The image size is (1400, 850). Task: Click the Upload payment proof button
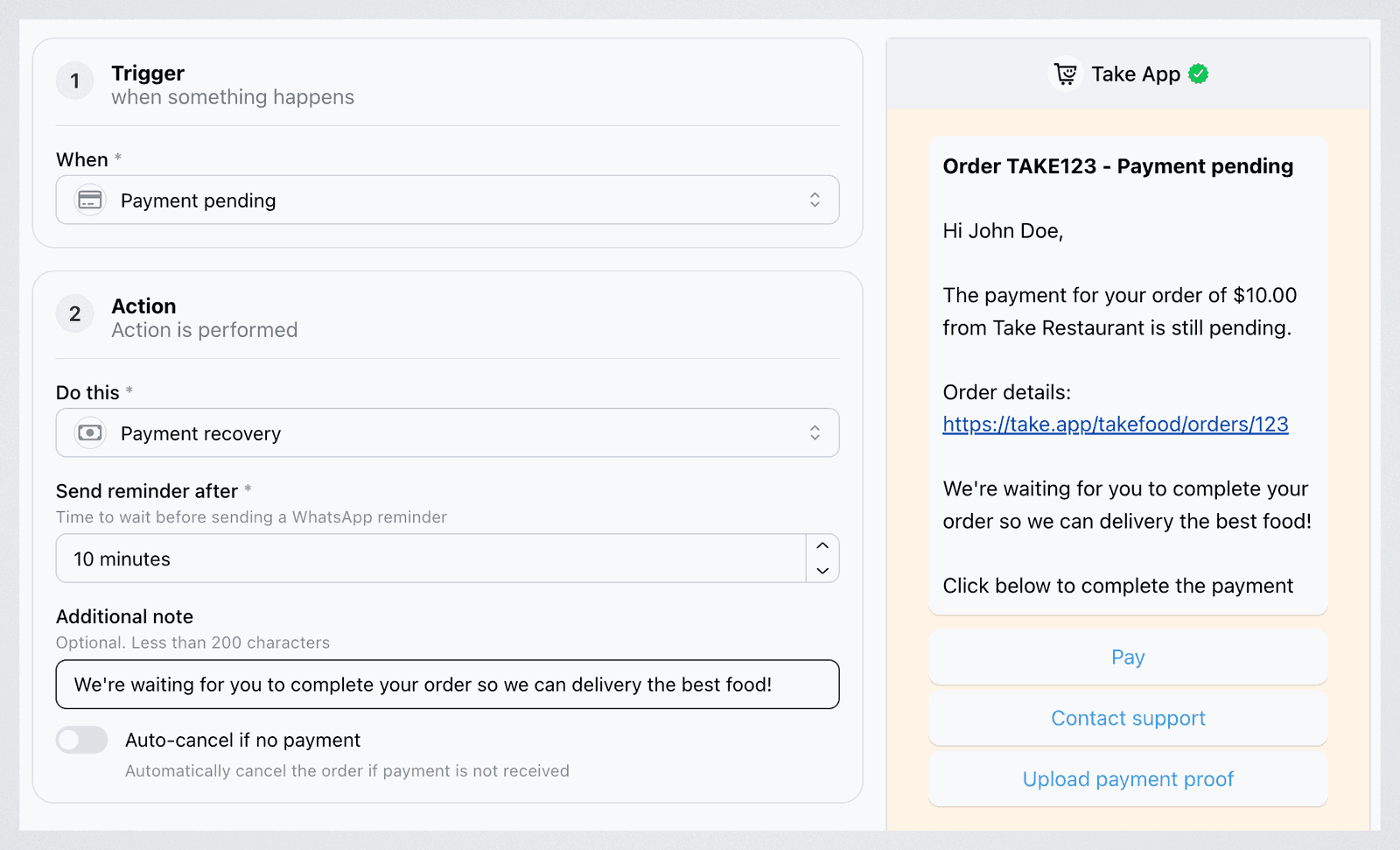point(1128,780)
